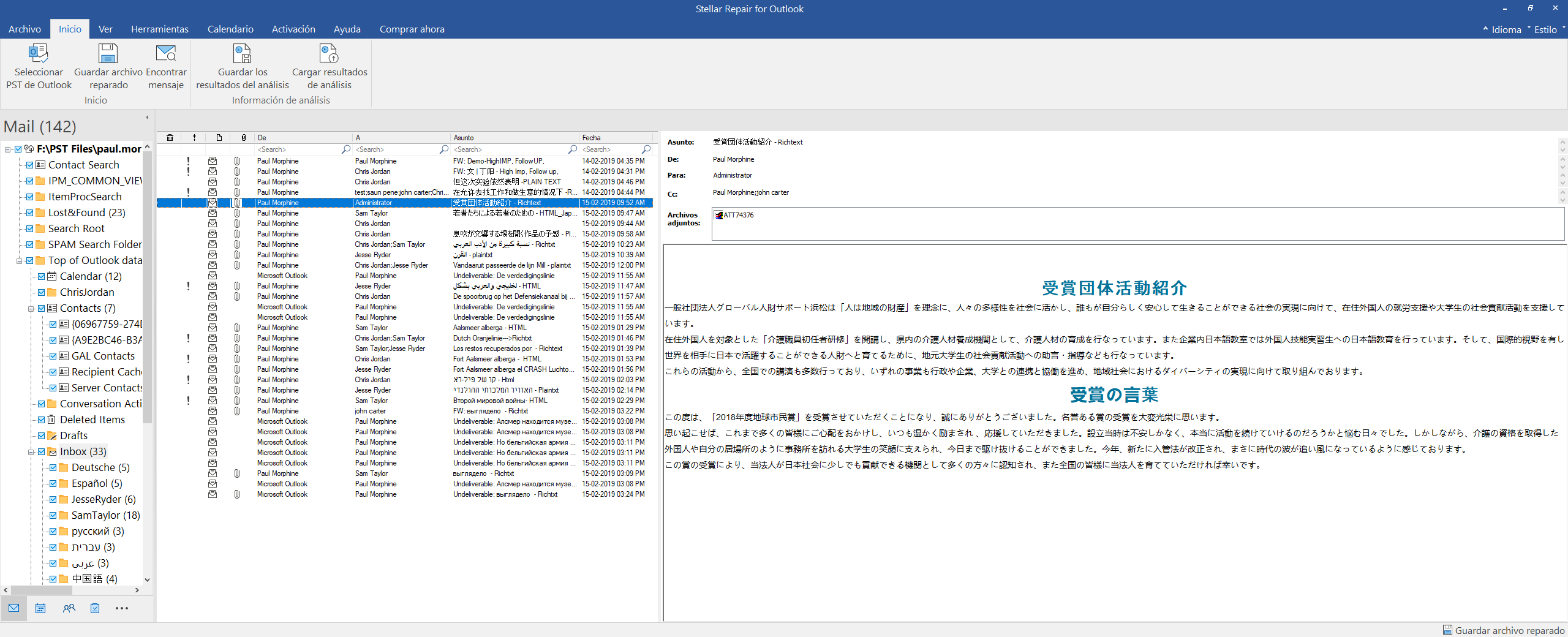
Task: Sort by deleted column trash icon
Action: point(170,138)
